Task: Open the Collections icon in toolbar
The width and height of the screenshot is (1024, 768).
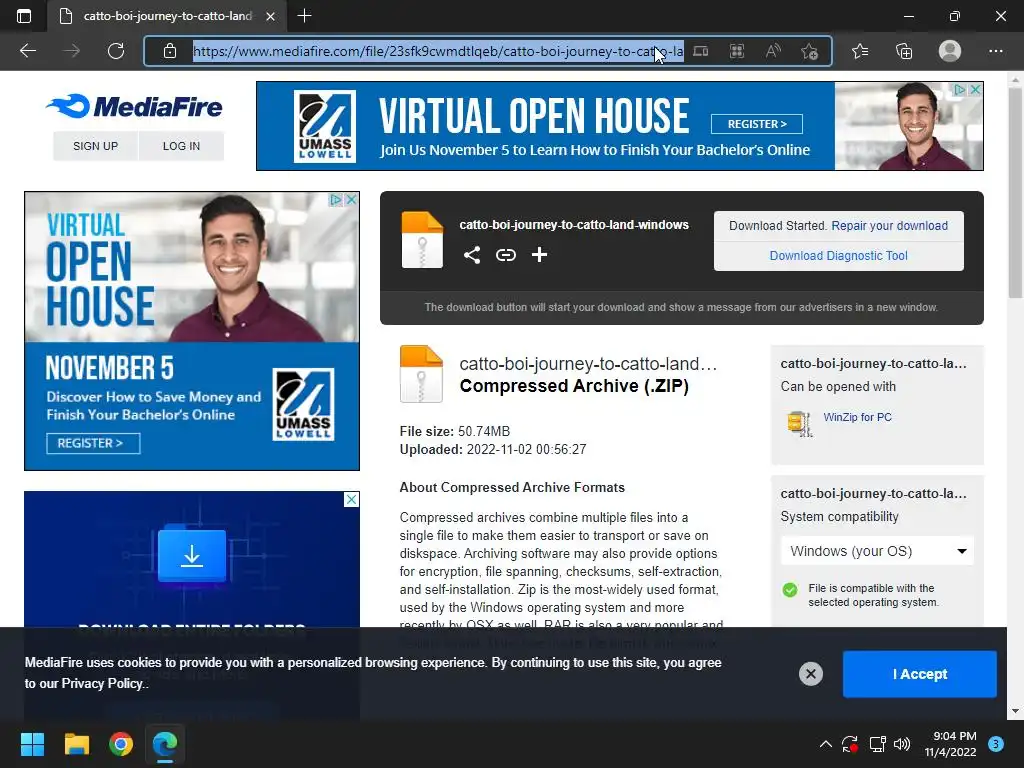Action: pyautogui.click(x=904, y=51)
